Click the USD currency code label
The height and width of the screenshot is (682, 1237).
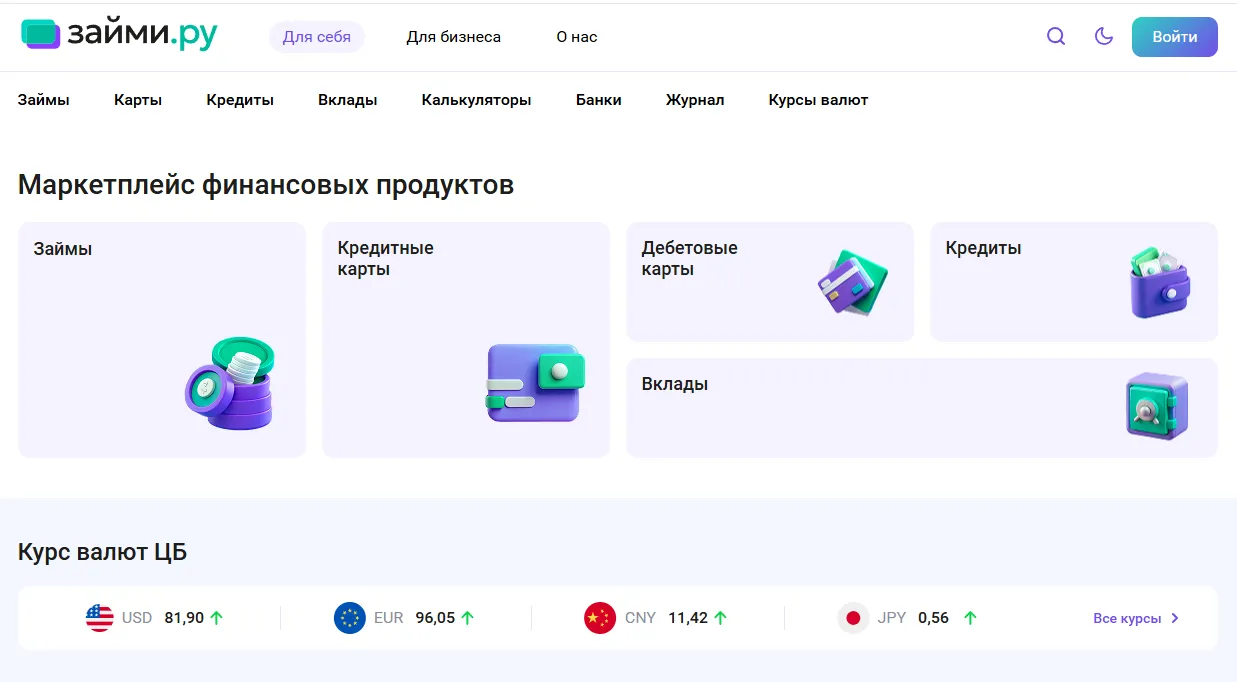pos(137,618)
